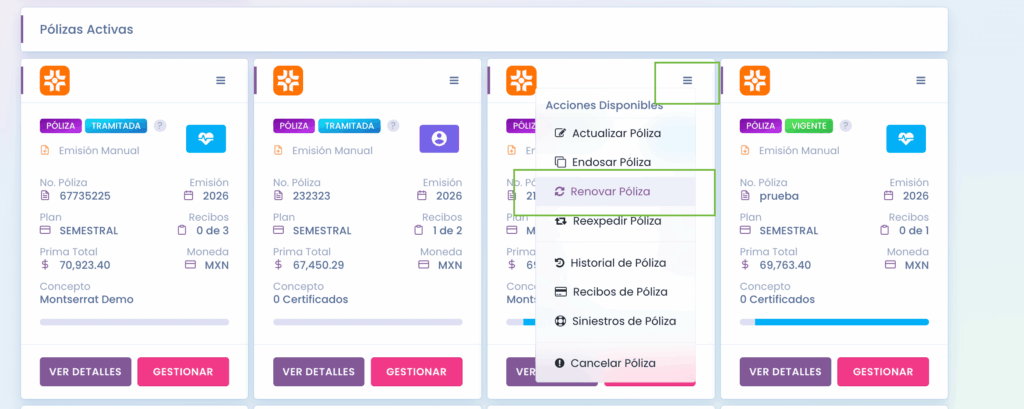The width and height of the screenshot is (1024, 409).
Task: Click insurer logo on policy 232323 card
Action: (x=288, y=80)
